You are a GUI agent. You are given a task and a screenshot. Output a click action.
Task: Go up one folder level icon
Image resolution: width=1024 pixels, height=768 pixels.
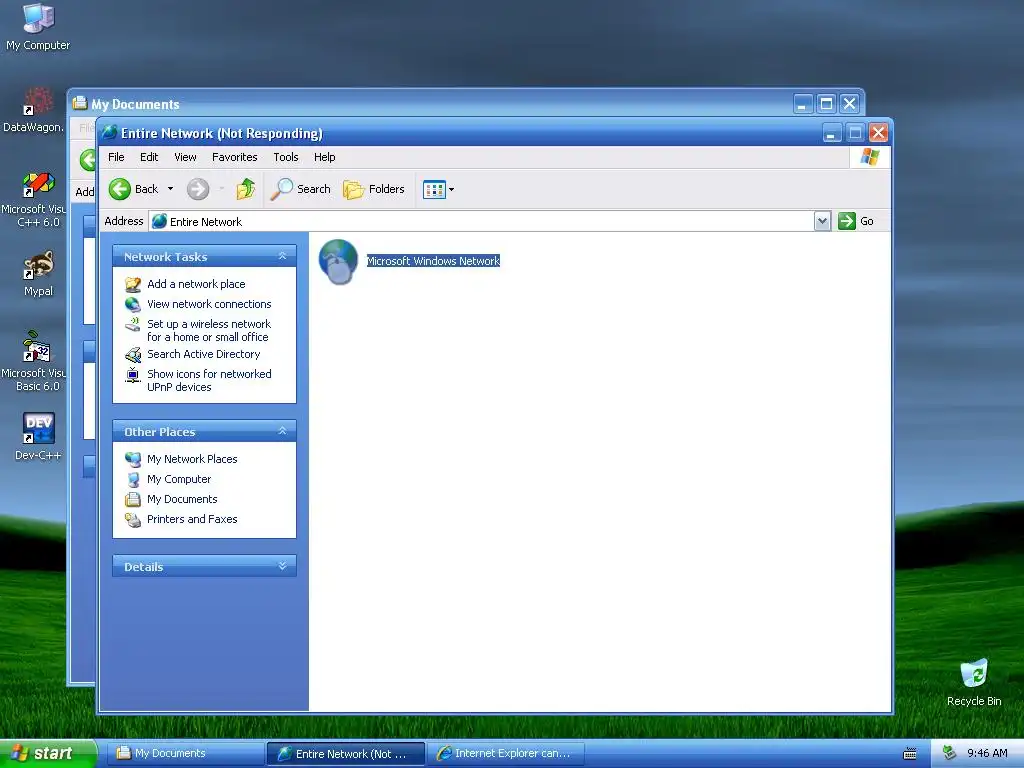246,189
